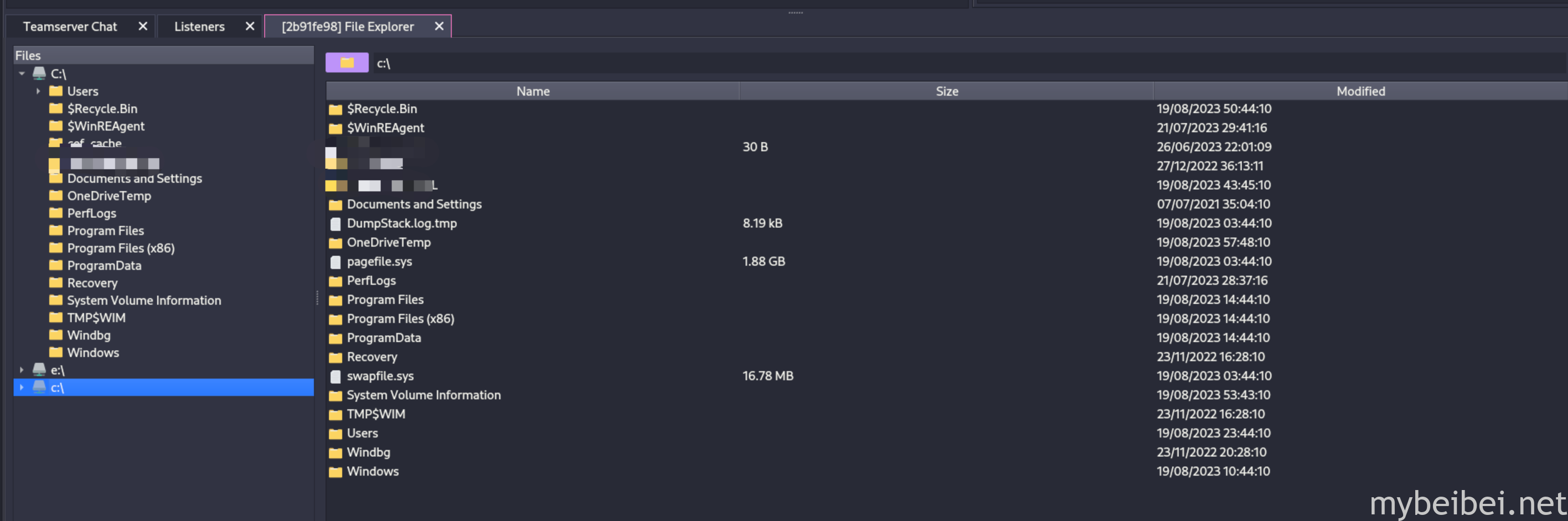Viewport: 1568px width, 521px height.
Task: Click the Windbg folder icon in tree
Action: click(56, 335)
